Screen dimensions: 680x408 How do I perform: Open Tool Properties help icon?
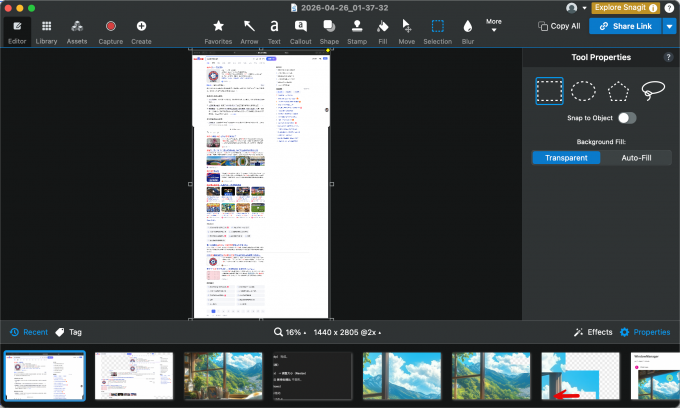click(x=668, y=57)
